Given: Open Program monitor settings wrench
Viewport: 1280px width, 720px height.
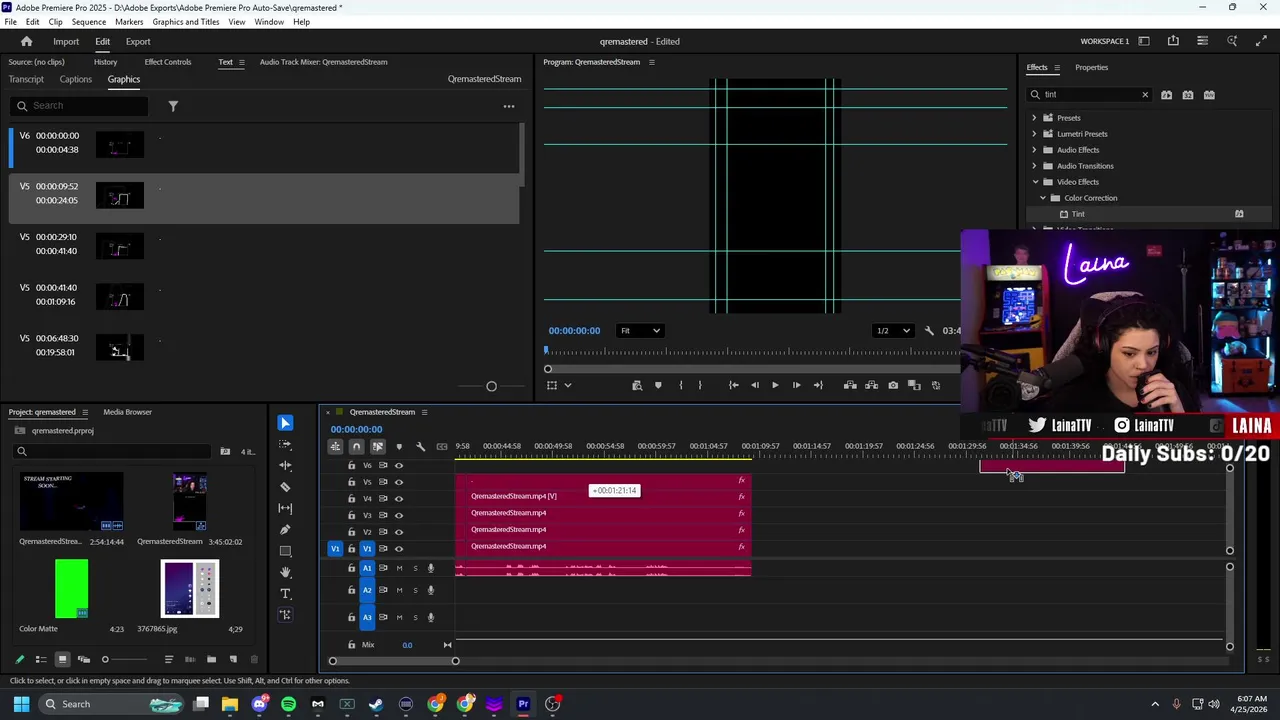Looking at the screenshot, I should pos(929,331).
